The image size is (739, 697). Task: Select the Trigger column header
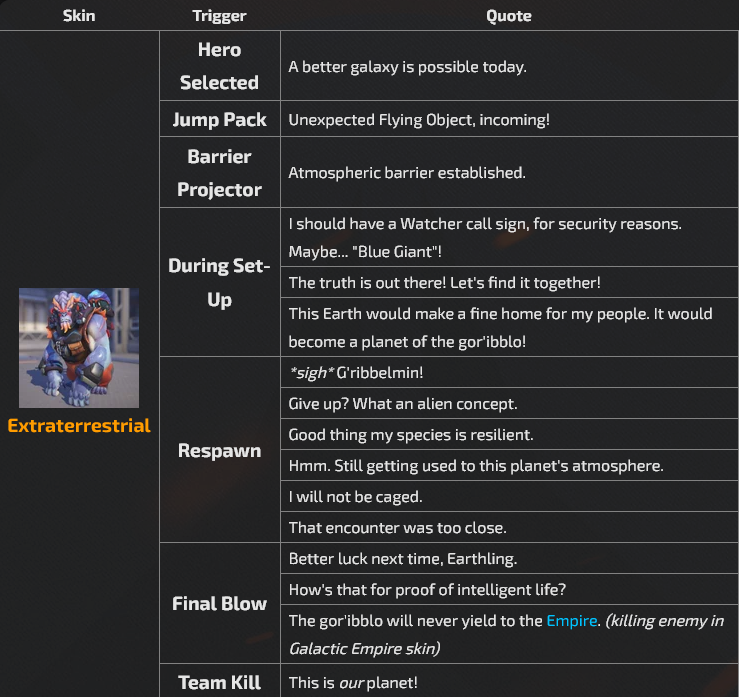(x=219, y=16)
